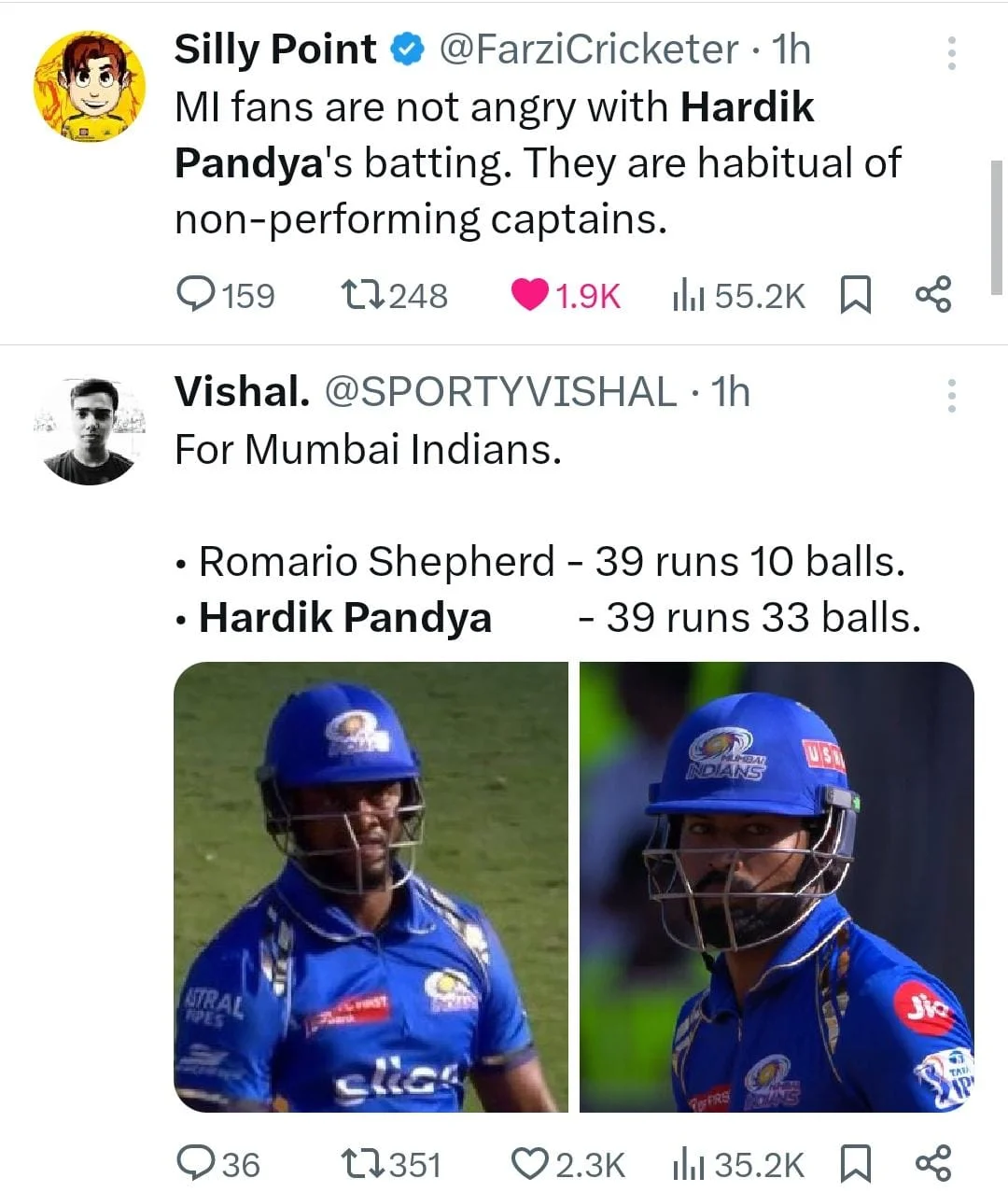The height and width of the screenshot is (1192, 1008).
Task: Retweet the Silly Point post
Action: pos(362,295)
